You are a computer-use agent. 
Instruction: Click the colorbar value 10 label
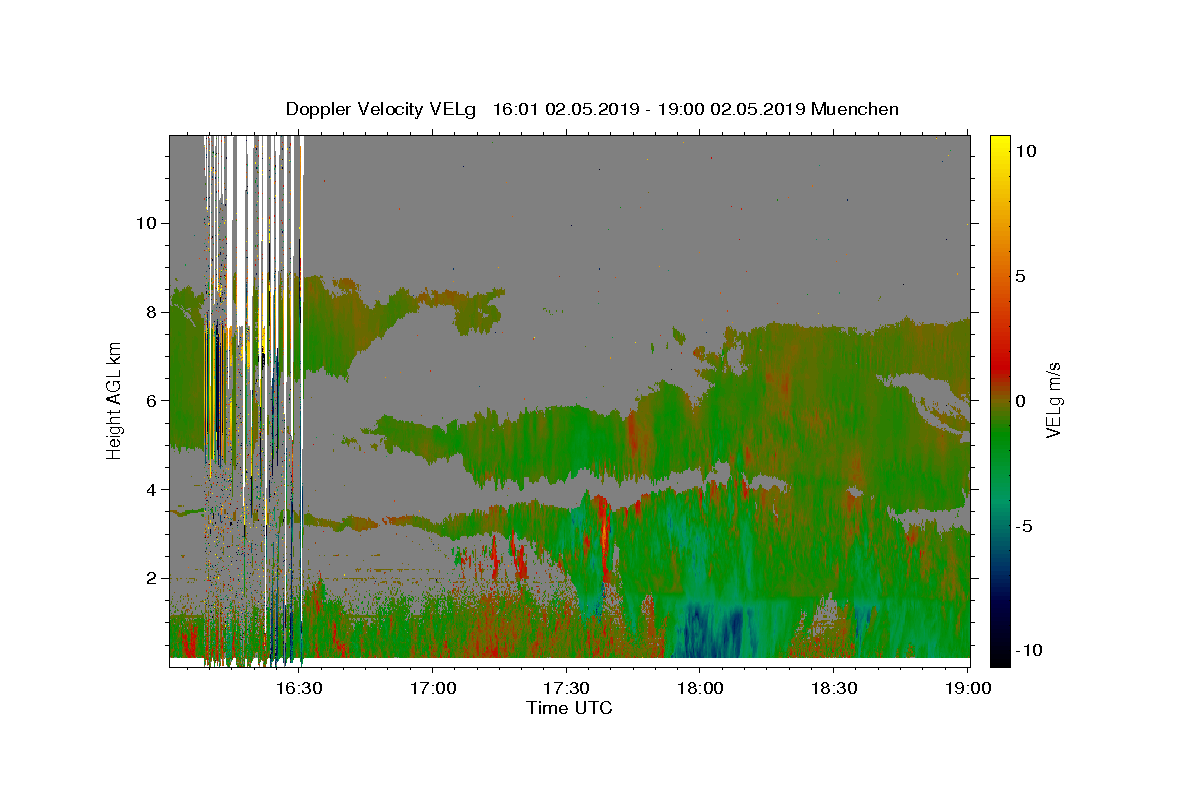(x=1025, y=150)
